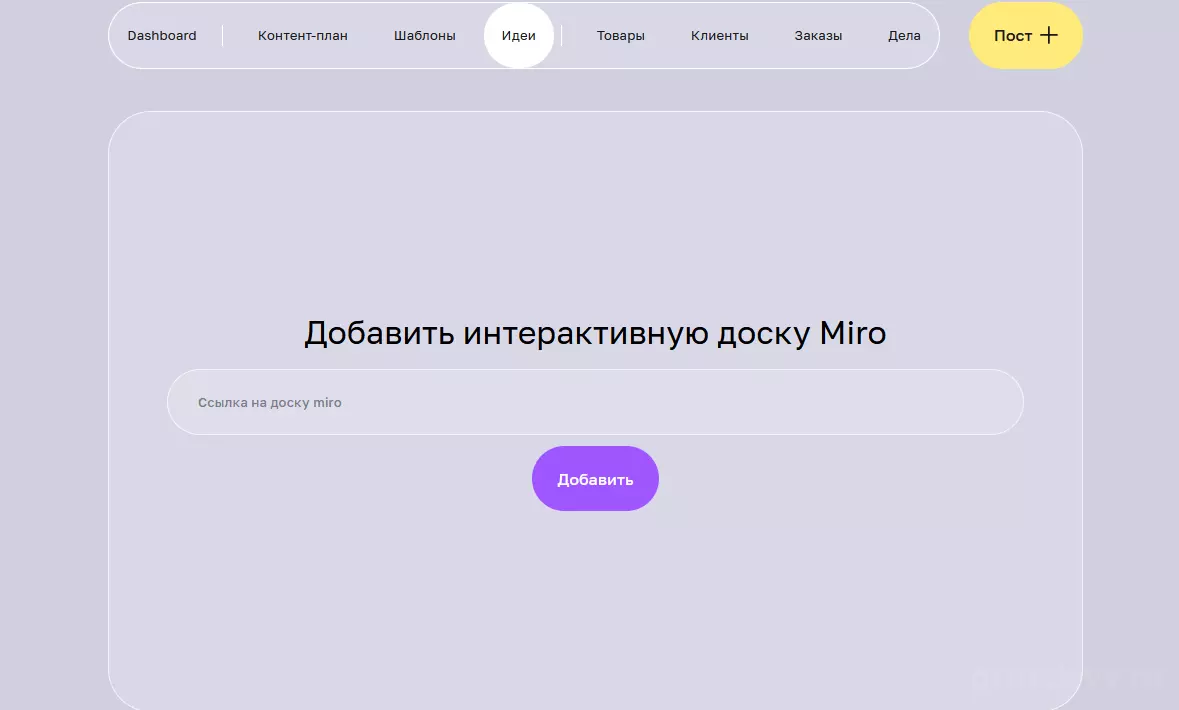Click the Добавить интерактивную доску Miro heading
The width and height of the screenshot is (1179, 710).
point(595,333)
